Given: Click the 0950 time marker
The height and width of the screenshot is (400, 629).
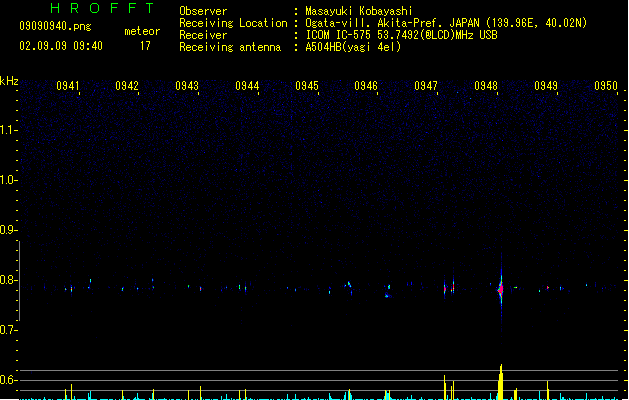Looking at the screenshot, I should (x=606, y=86).
